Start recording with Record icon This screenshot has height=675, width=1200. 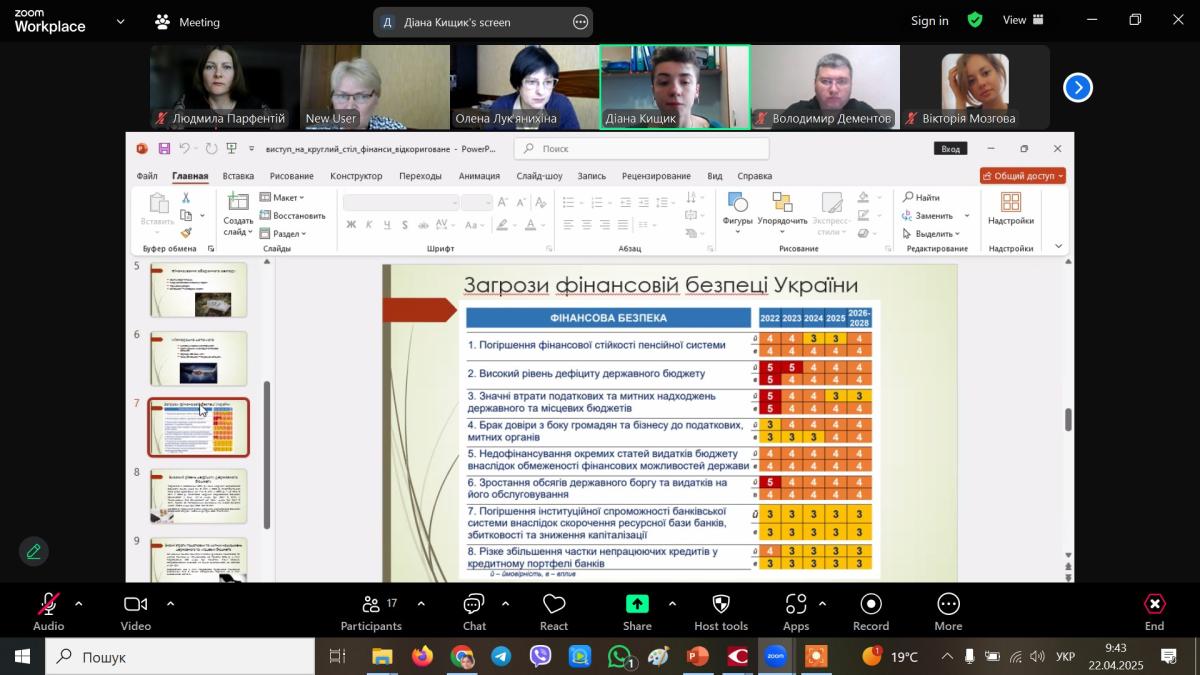coord(871,611)
